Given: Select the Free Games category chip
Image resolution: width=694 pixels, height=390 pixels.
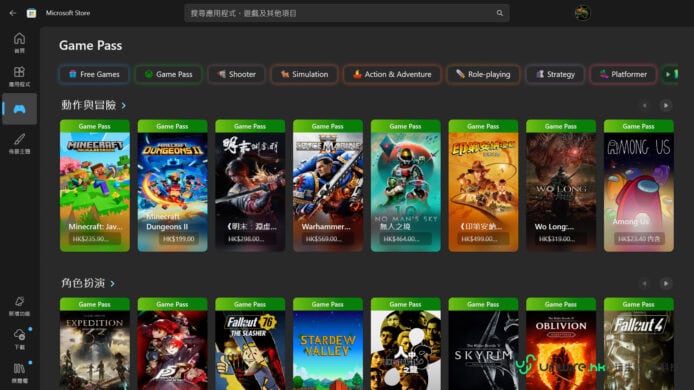Looking at the screenshot, I should 94,74.
